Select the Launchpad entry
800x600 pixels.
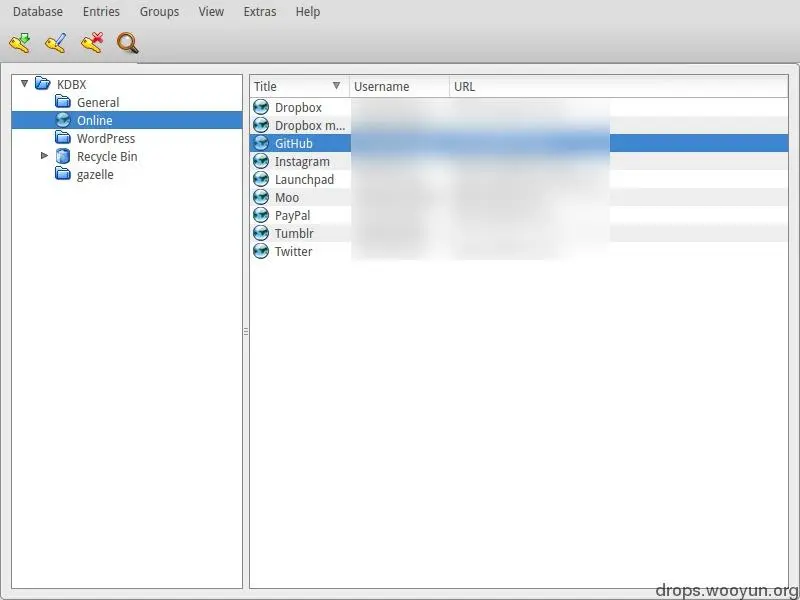519,179
